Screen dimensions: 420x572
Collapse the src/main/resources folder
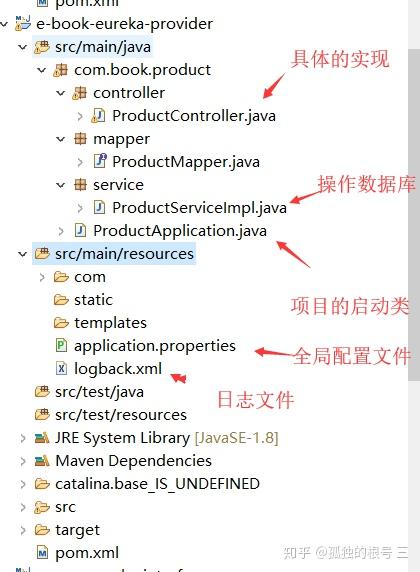pyautogui.click(x=23, y=254)
